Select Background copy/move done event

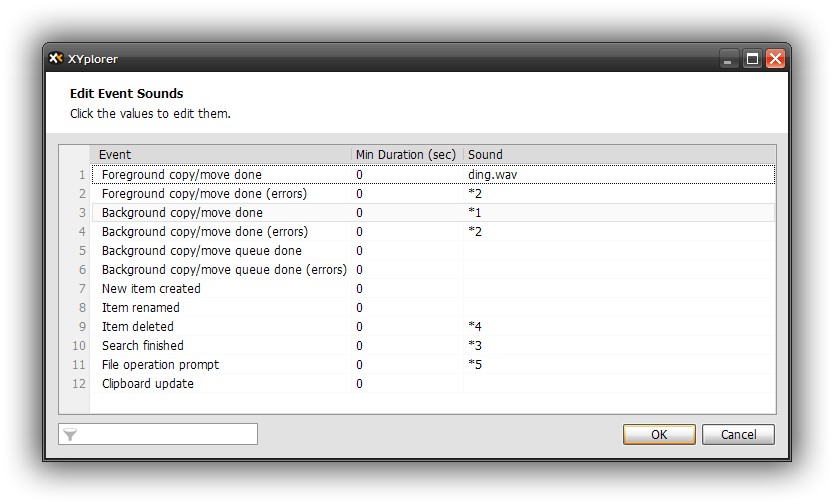click(x=182, y=213)
